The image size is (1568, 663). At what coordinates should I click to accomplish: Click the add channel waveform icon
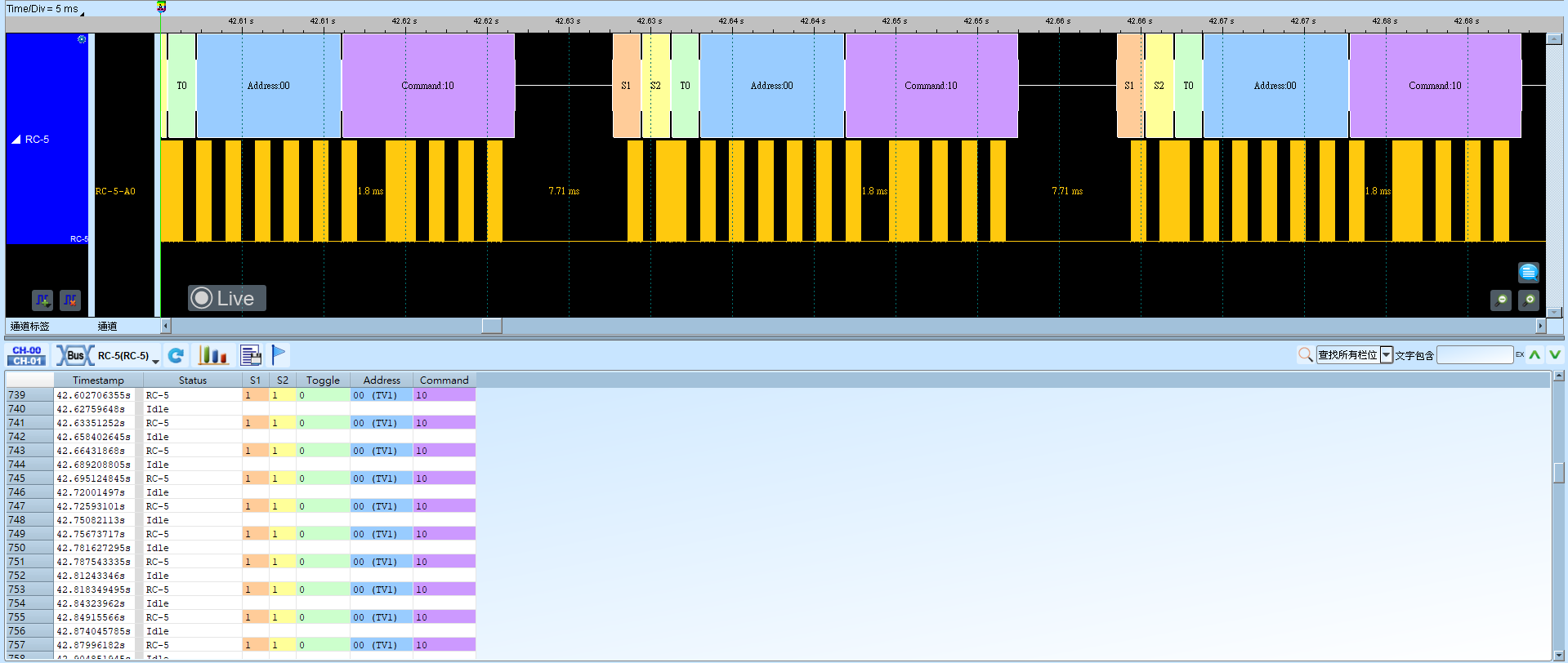tap(42, 300)
